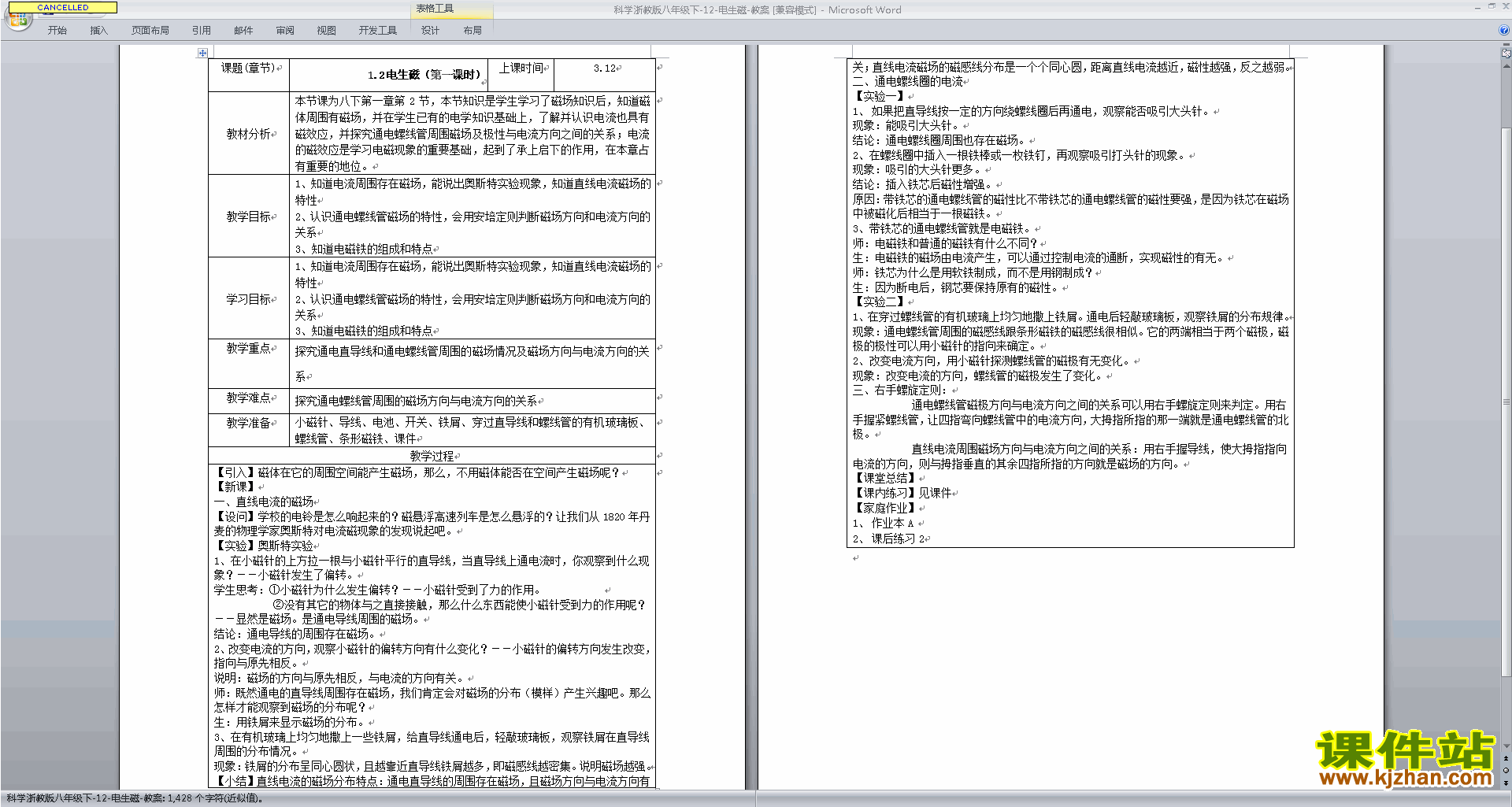Toggle the ruler icon above the scrollbar

pyautogui.click(x=1506, y=54)
